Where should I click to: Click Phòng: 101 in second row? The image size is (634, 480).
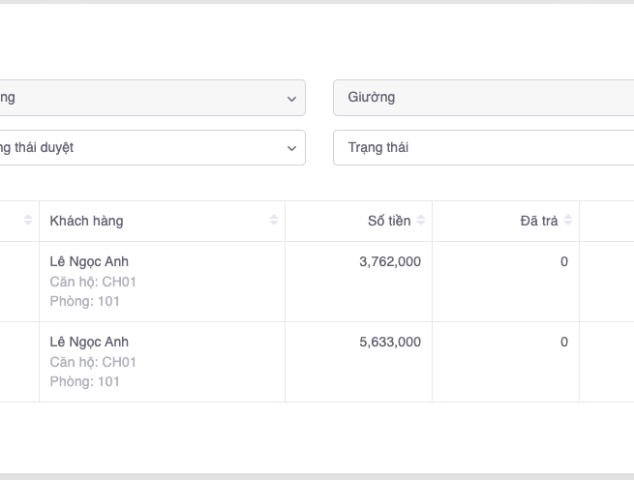pyautogui.click(x=84, y=381)
